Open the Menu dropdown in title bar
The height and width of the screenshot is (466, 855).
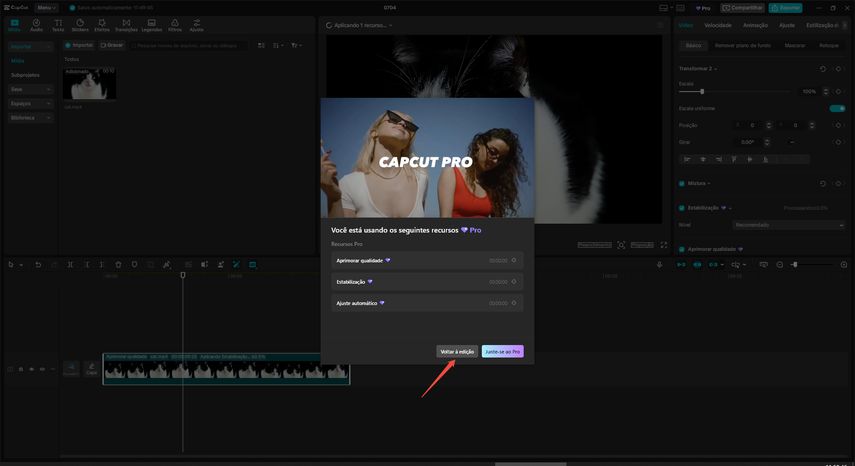[x=46, y=8]
